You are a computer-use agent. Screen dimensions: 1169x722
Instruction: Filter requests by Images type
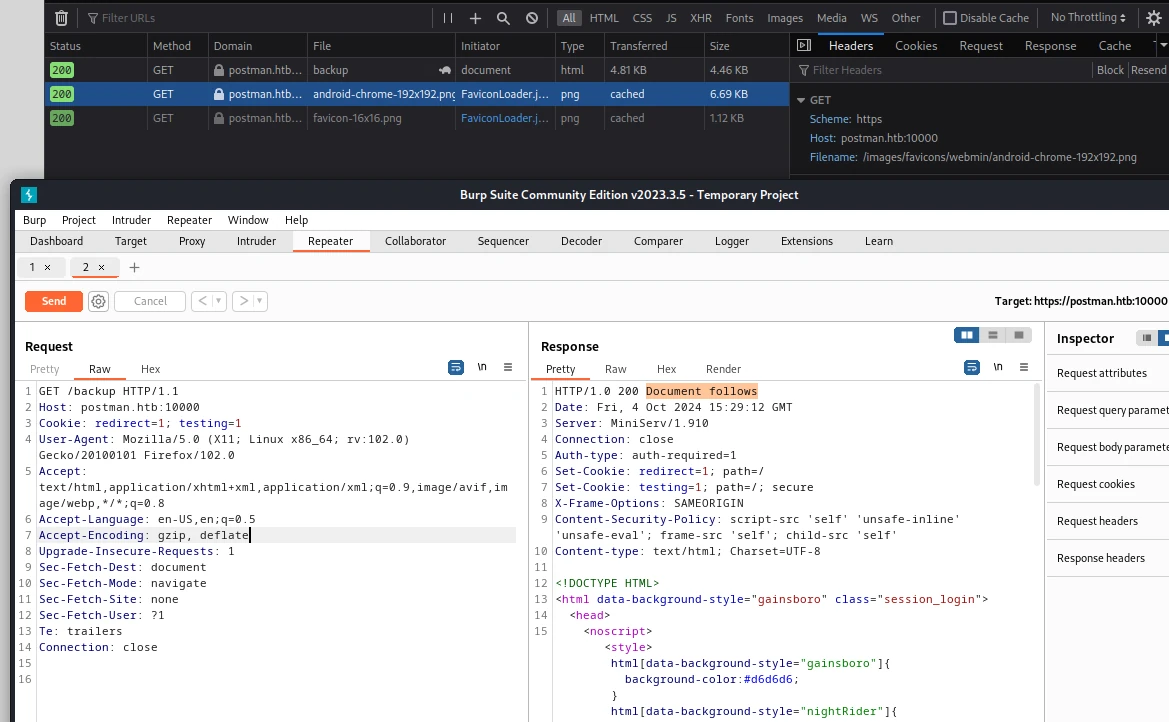coord(785,18)
